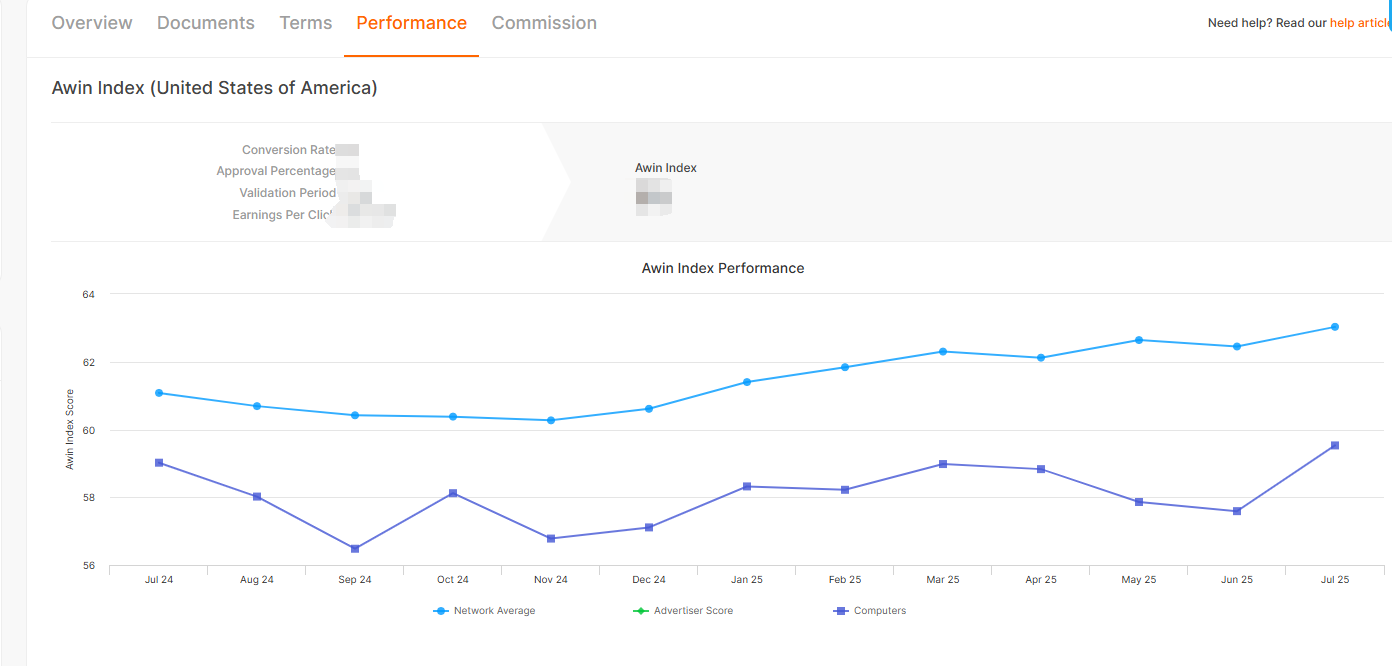Click Network Average data point for Apr 25

pyautogui.click(x=1041, y=358)
